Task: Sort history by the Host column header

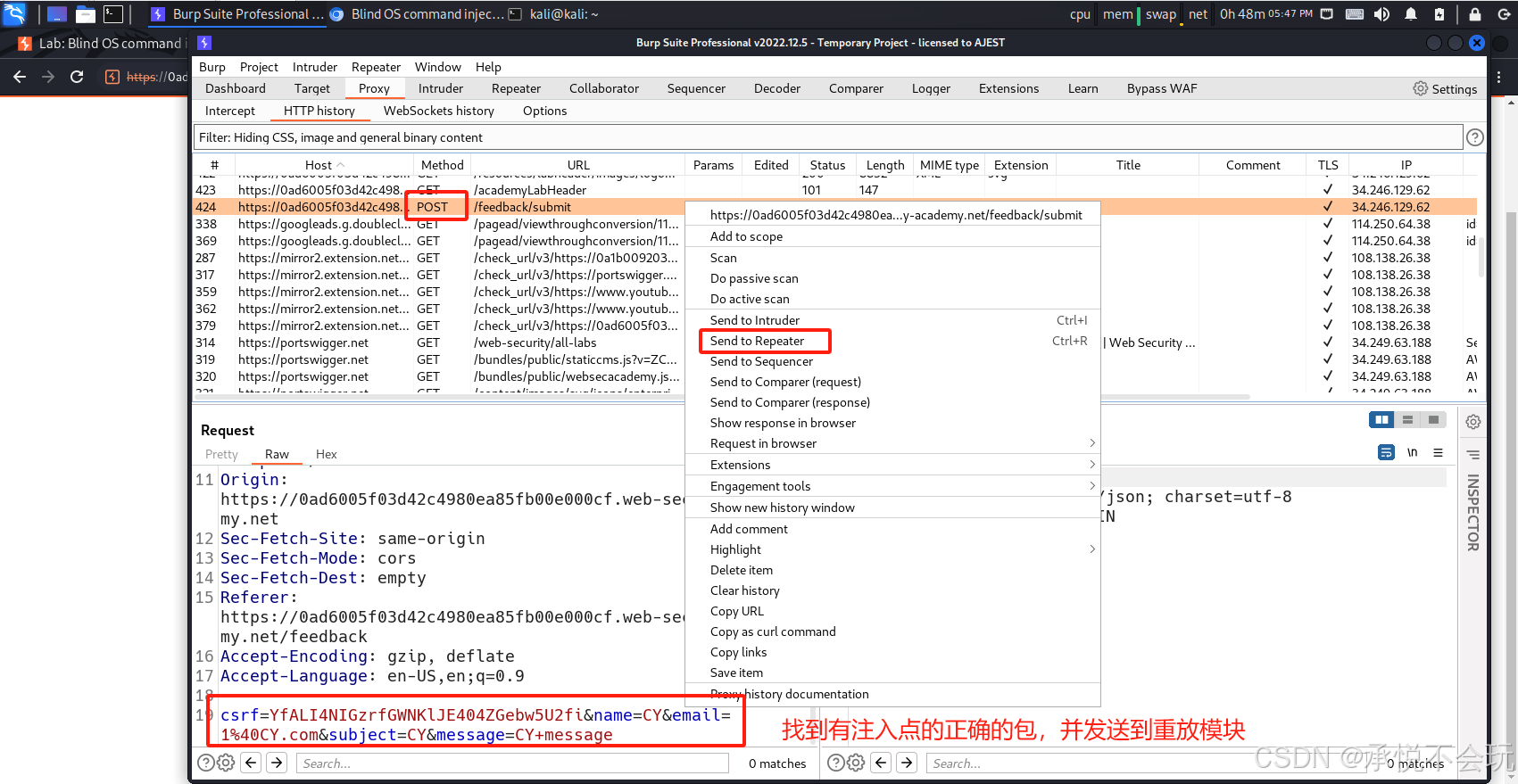Action: pyautogui.click(x=324, y=165)
